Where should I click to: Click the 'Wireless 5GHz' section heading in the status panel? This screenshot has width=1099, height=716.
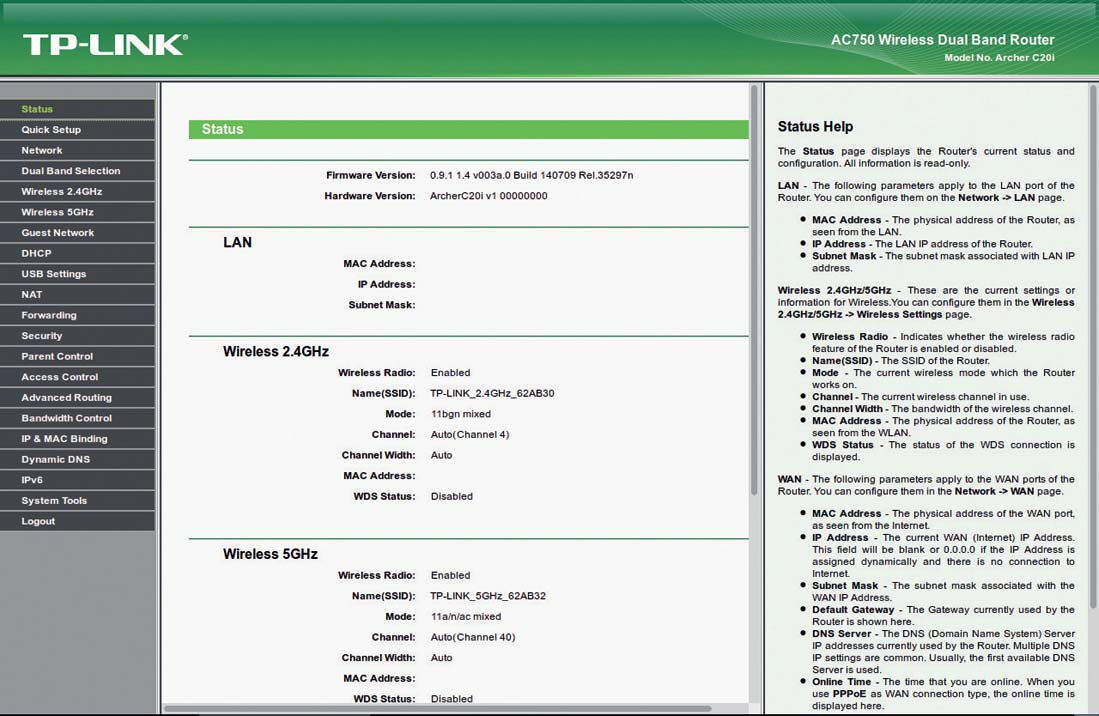click(271, 554)
